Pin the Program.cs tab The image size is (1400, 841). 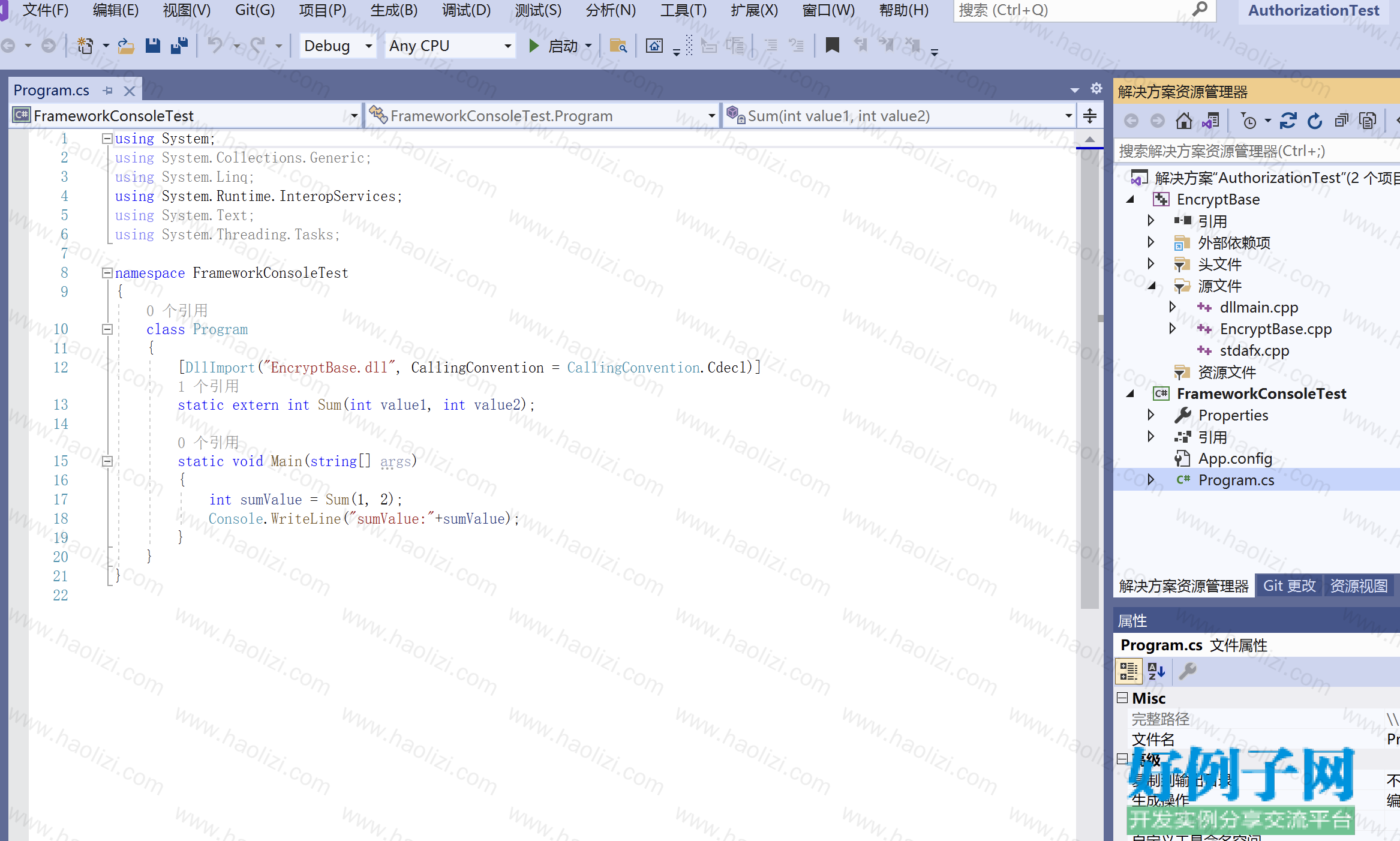(x=108, y=91)
